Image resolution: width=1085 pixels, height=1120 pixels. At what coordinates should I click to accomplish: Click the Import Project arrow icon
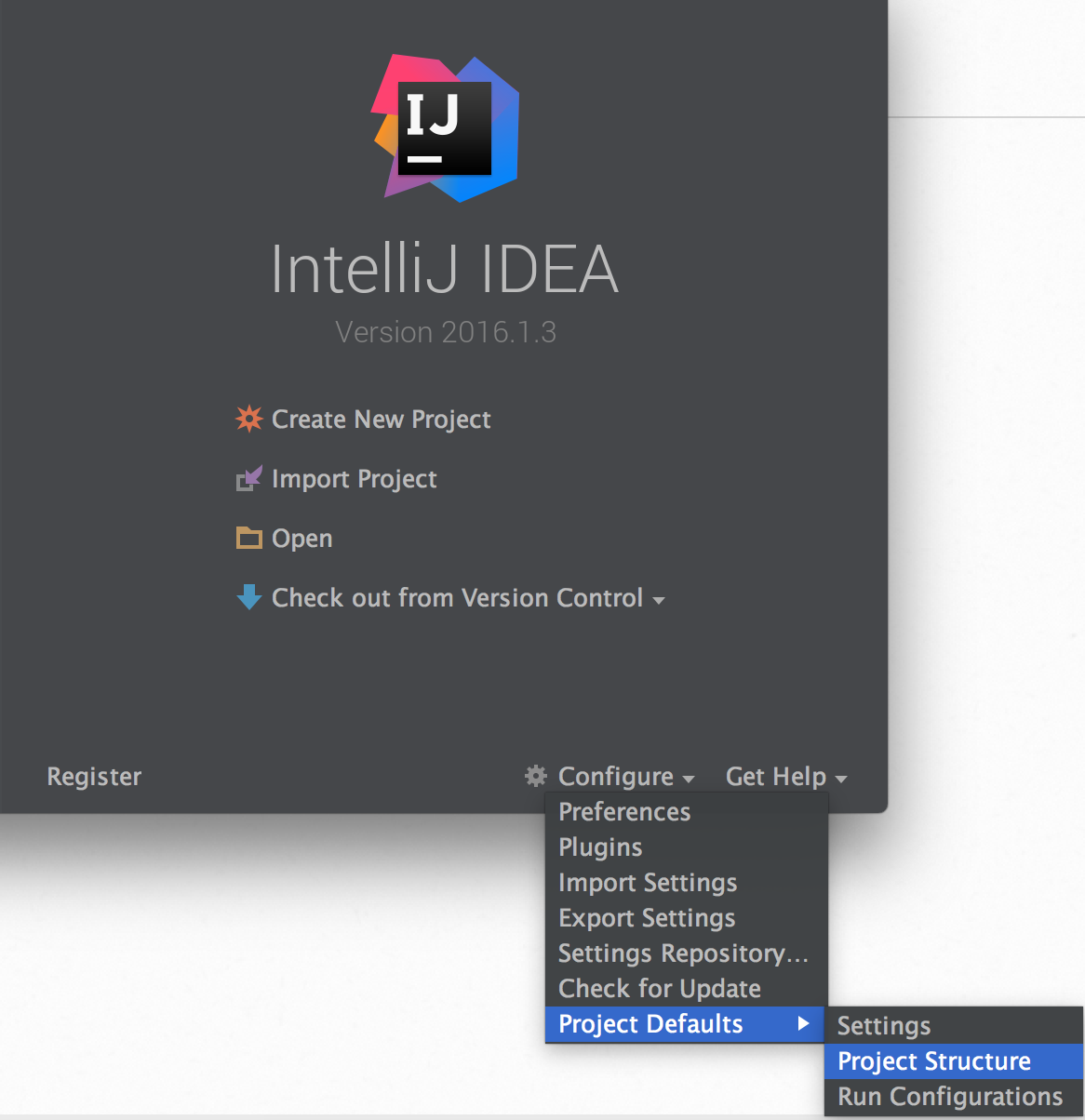point(248,478)
